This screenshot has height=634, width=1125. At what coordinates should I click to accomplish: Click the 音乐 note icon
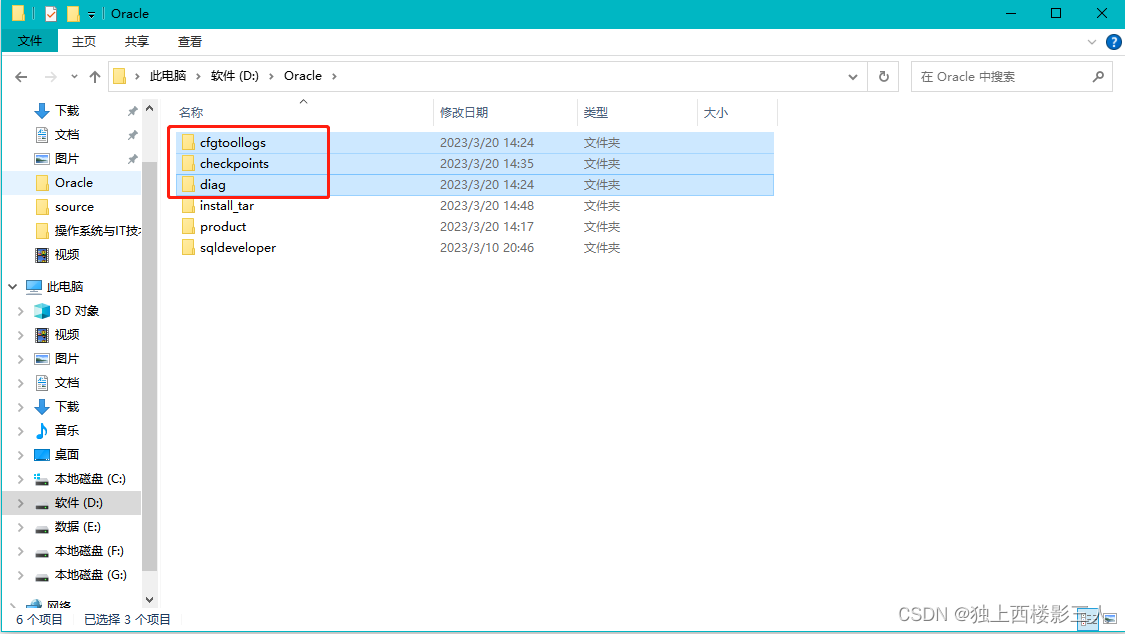[x=42, y=430]
